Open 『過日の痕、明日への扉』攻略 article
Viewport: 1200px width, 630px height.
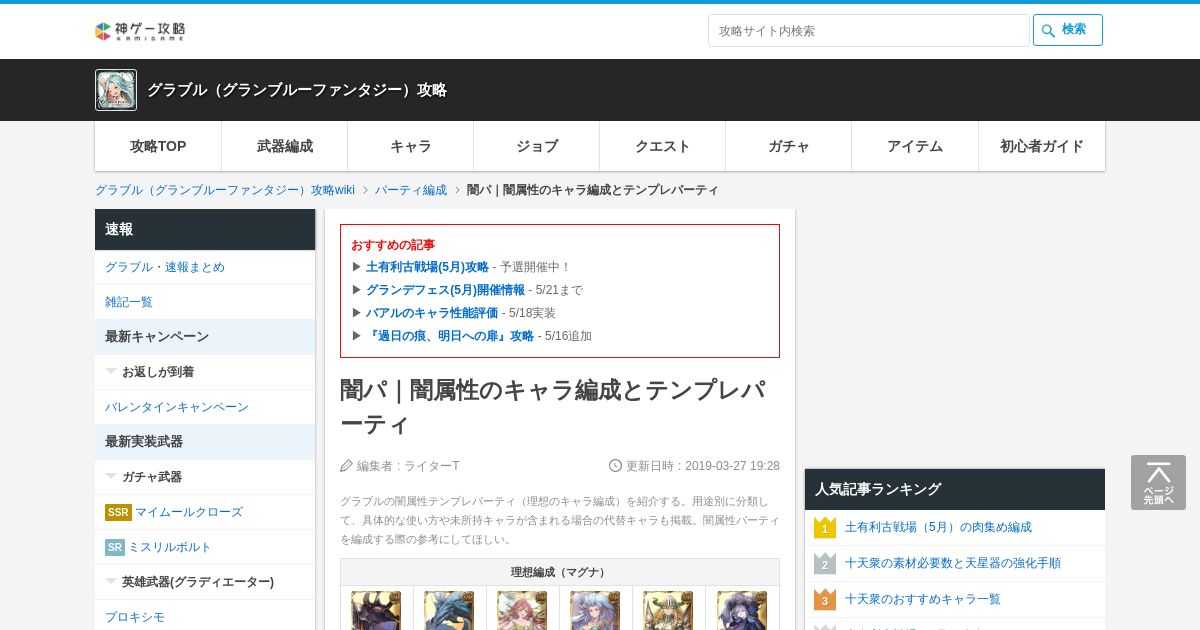450,336
